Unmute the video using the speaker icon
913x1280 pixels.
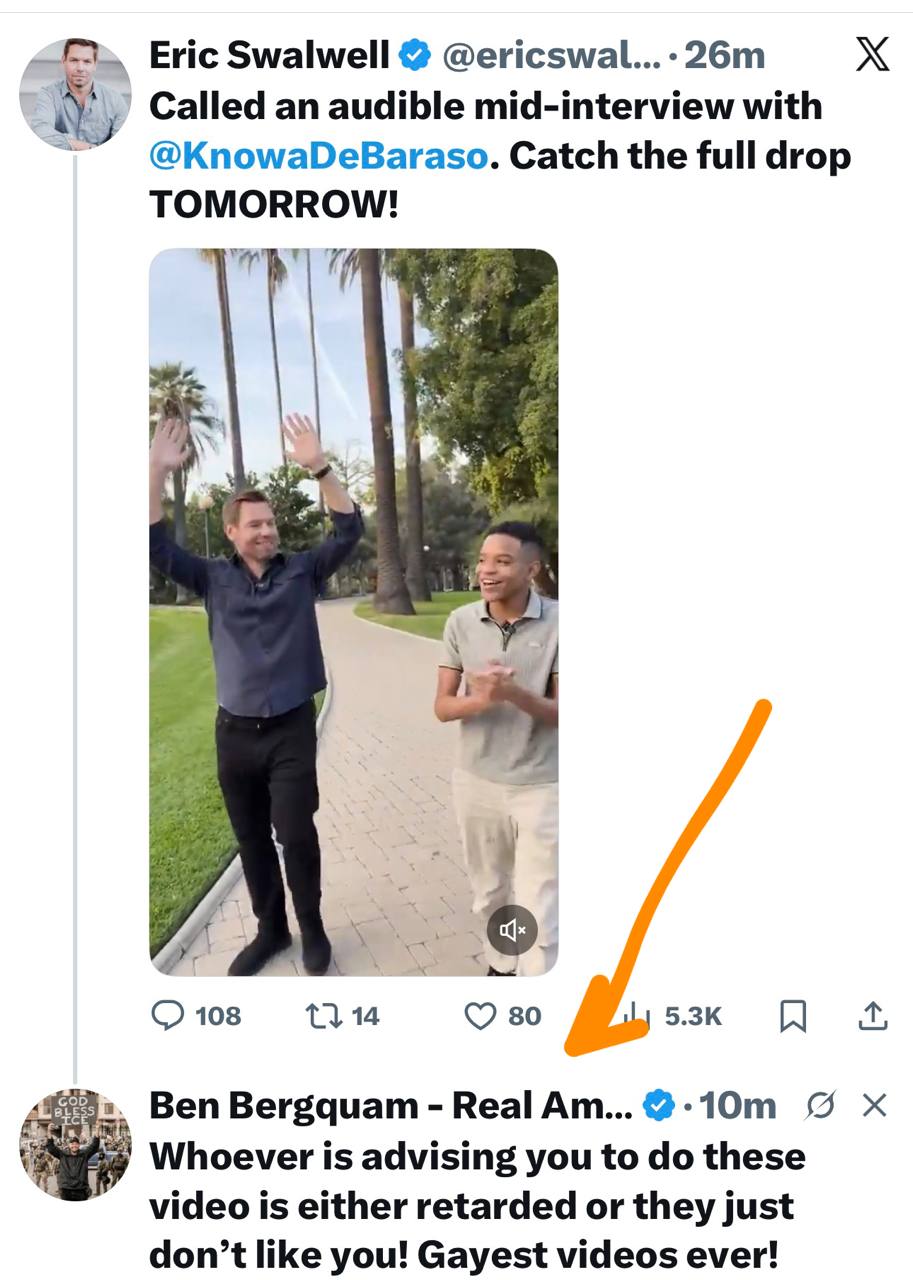click(512, 931)
